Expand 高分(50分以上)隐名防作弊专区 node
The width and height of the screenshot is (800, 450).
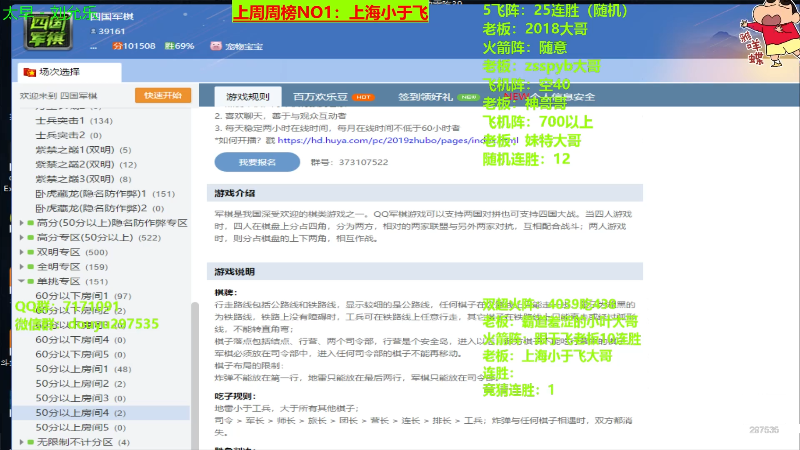21,223
